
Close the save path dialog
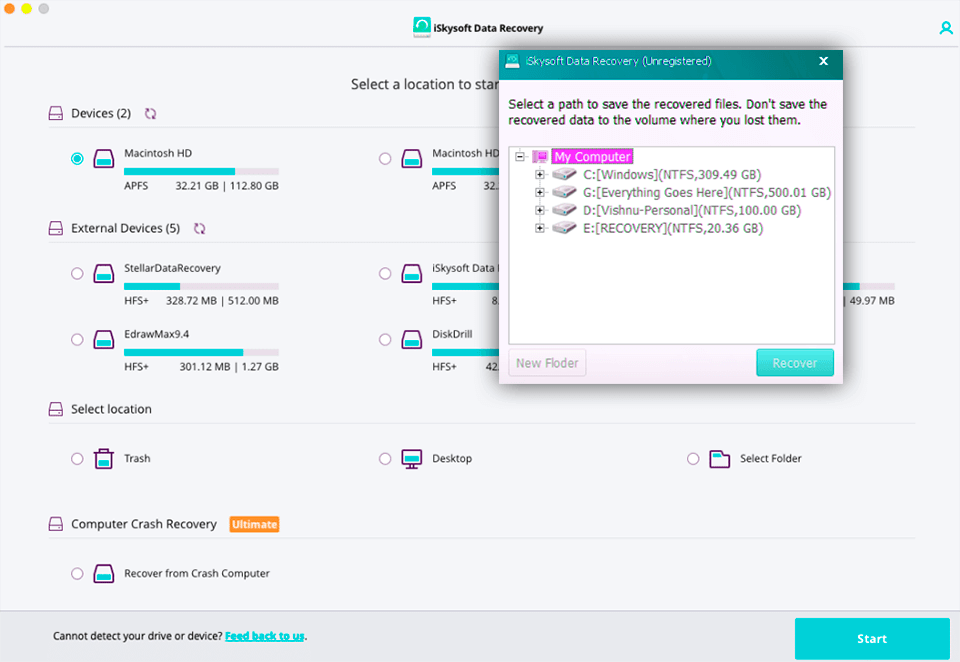coord(823,61)
